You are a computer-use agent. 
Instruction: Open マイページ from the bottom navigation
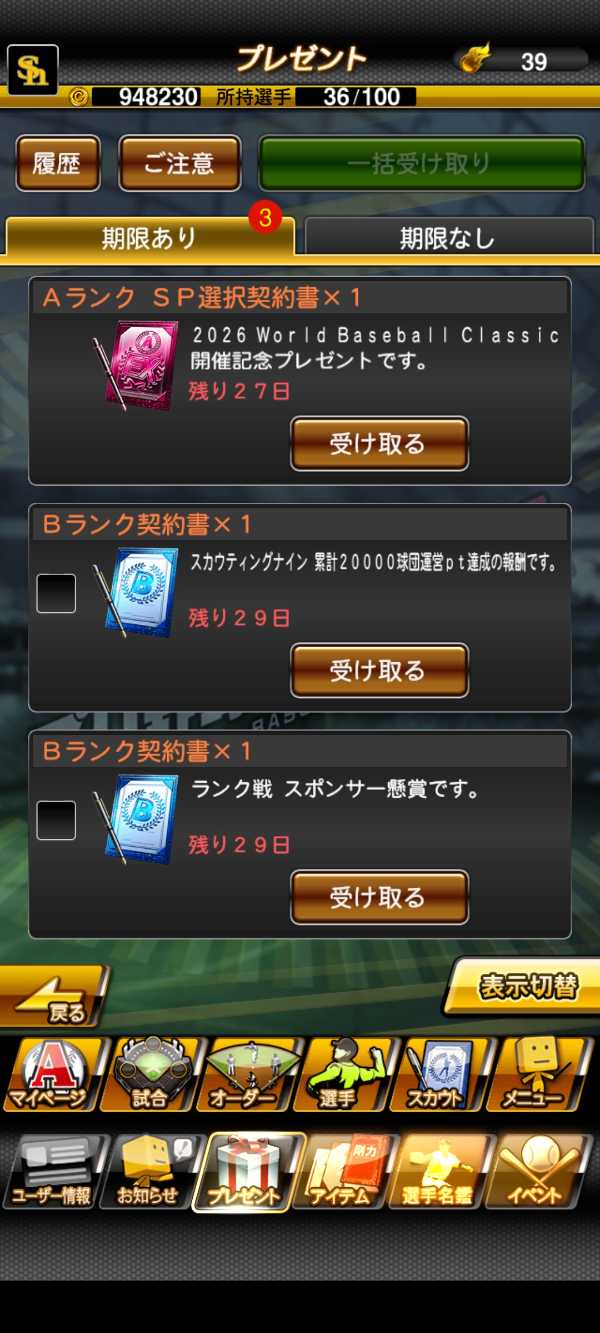coord(54,1075)
